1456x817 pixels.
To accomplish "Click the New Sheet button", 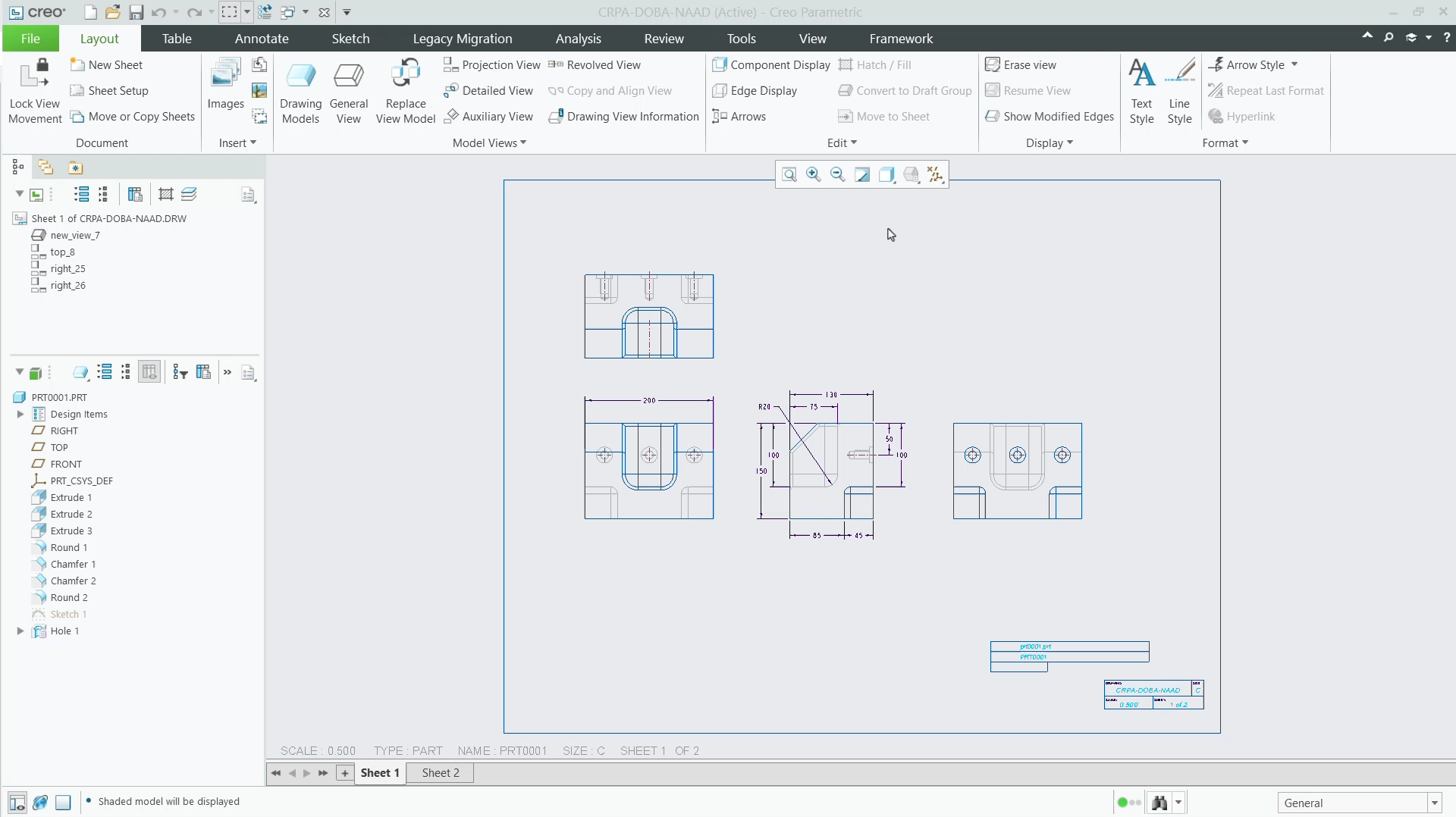I will [x=106, y=64].
